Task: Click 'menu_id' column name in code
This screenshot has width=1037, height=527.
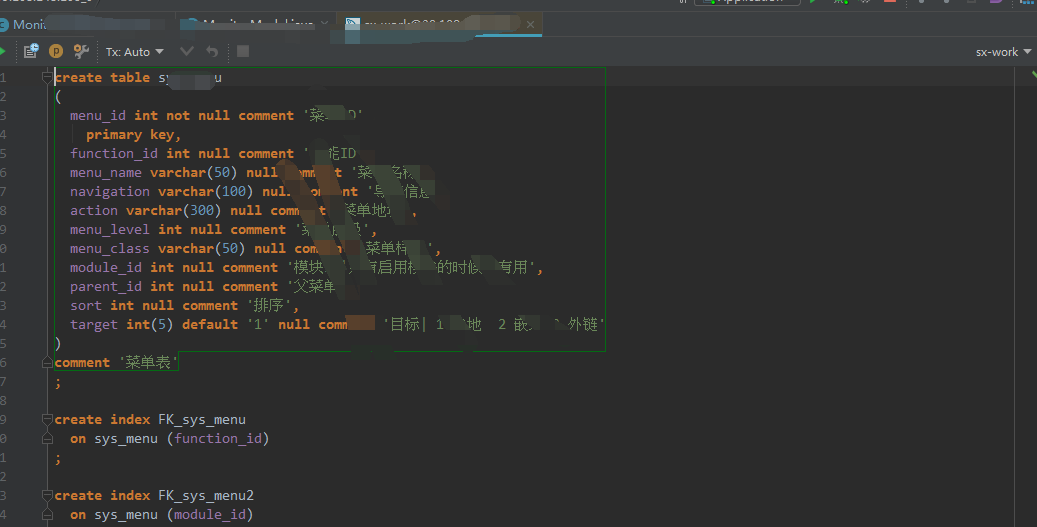Action: (x=98, y=116)
